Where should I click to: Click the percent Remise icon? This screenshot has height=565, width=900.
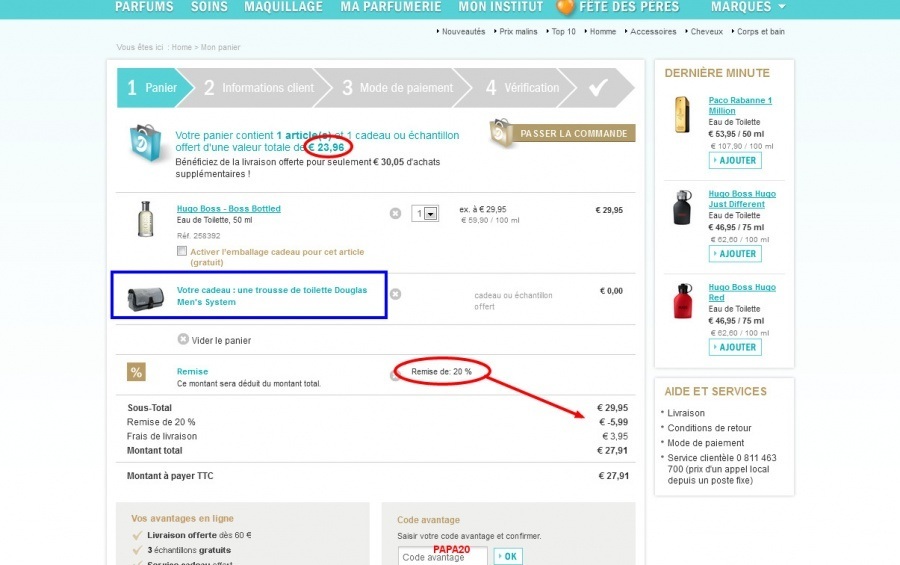[x=136, y=373]
